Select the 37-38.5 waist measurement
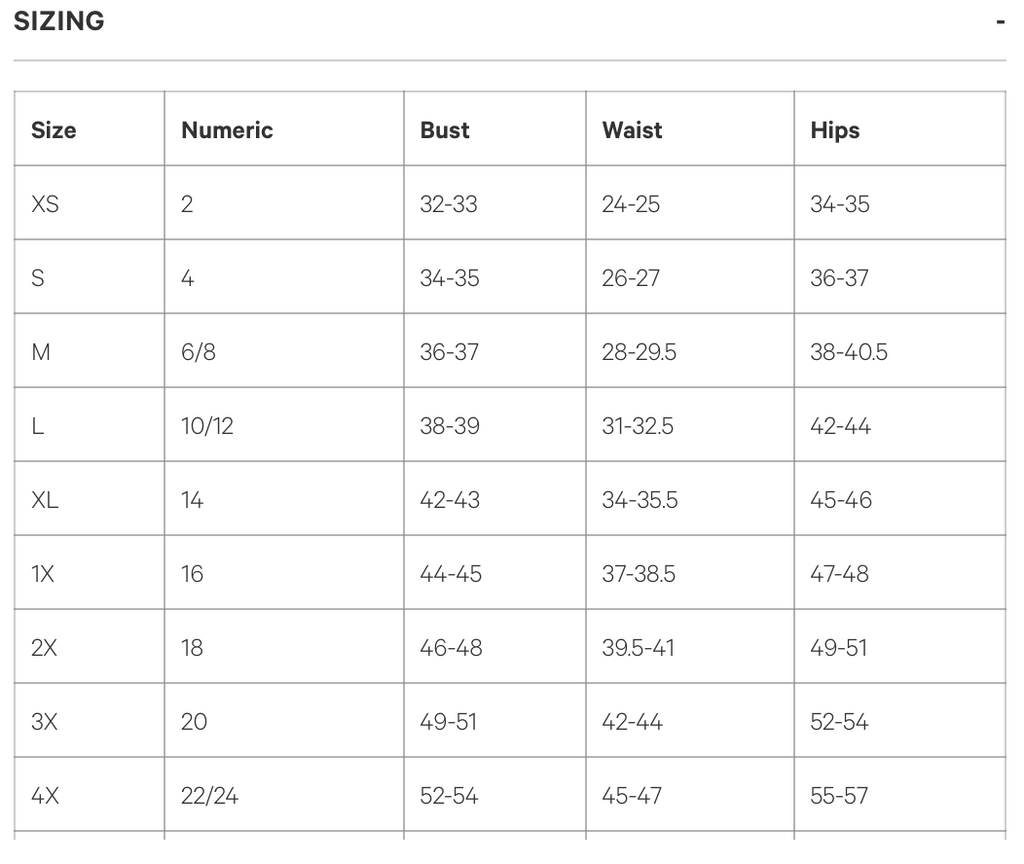This screenshot has height=864, width=1024. click(639, 574)
